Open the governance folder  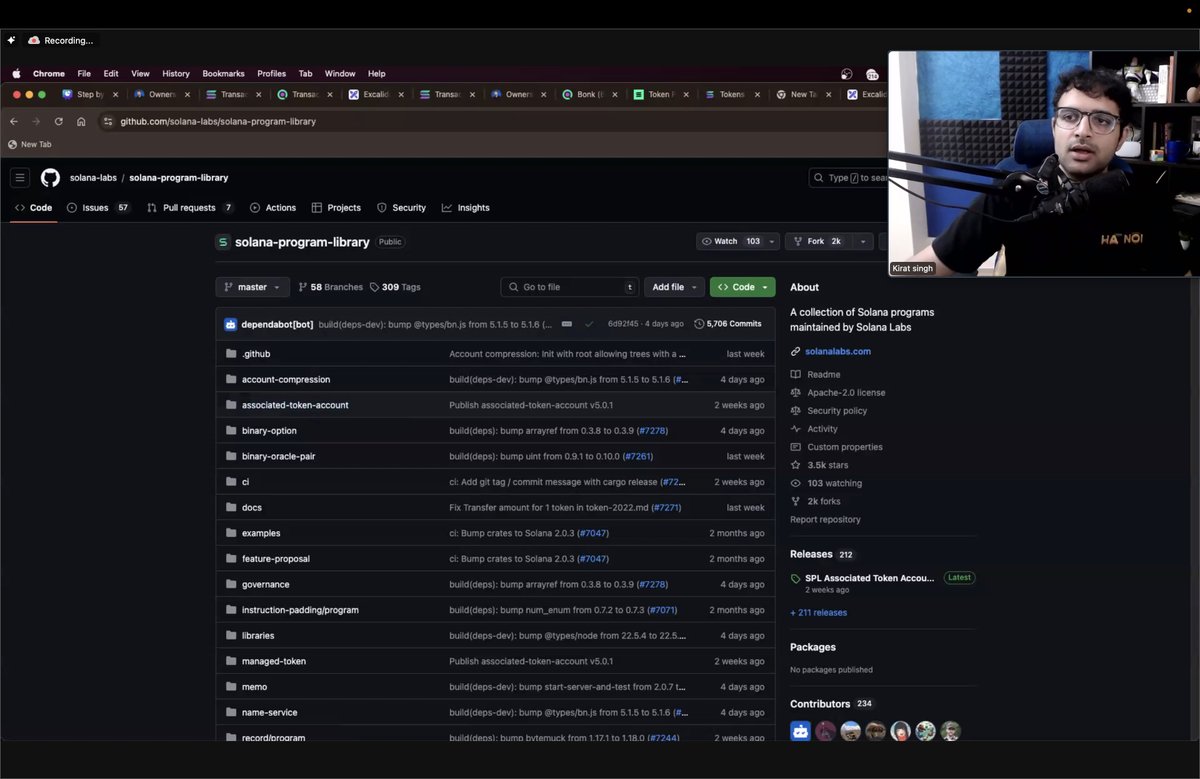[266, 584]
